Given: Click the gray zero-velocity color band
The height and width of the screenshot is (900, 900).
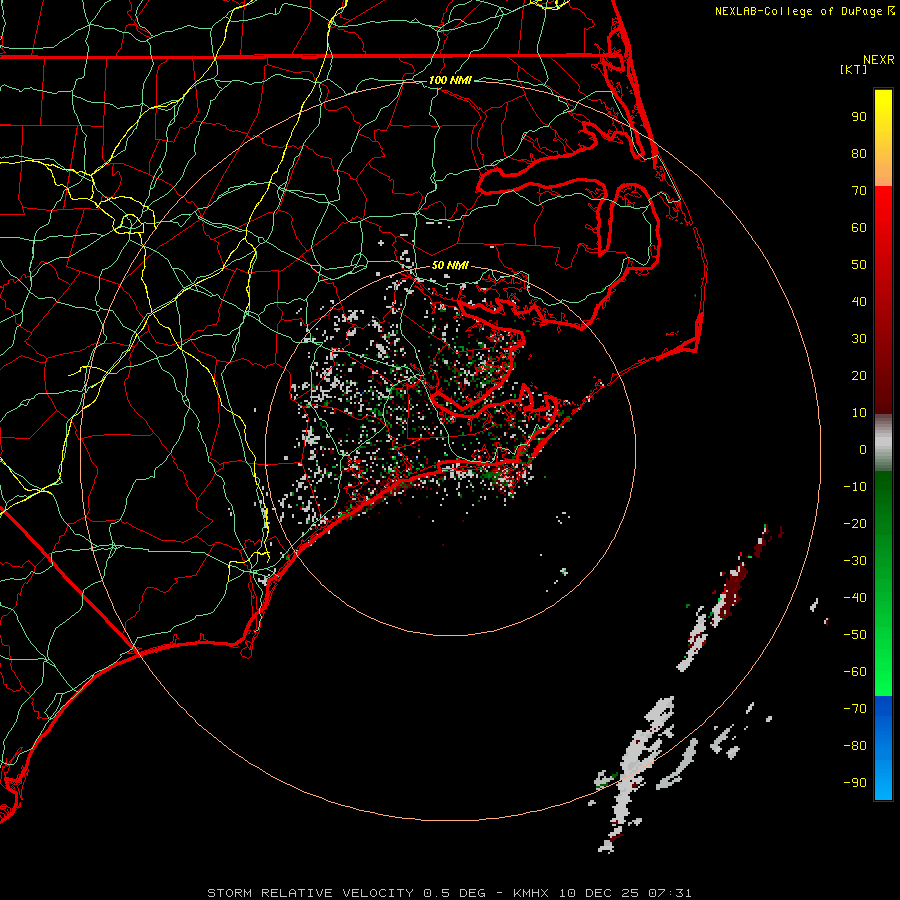Looking at the screenshot, I should [x=883, y=441].
